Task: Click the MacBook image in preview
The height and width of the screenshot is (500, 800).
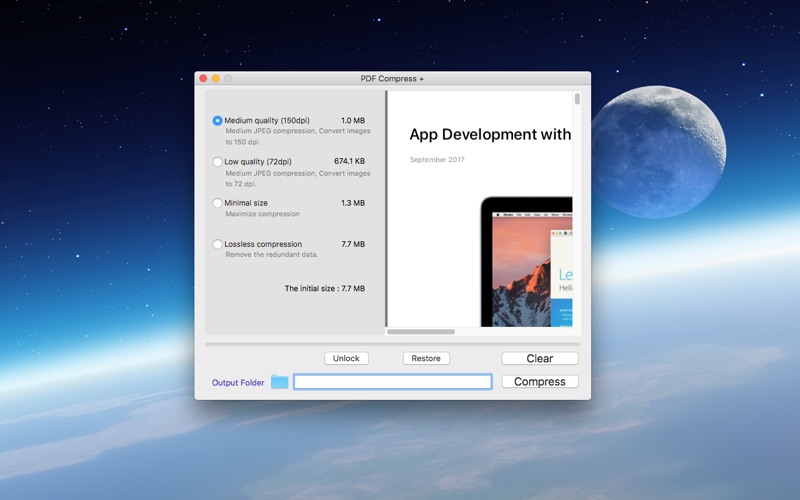Action: (527, 262)
